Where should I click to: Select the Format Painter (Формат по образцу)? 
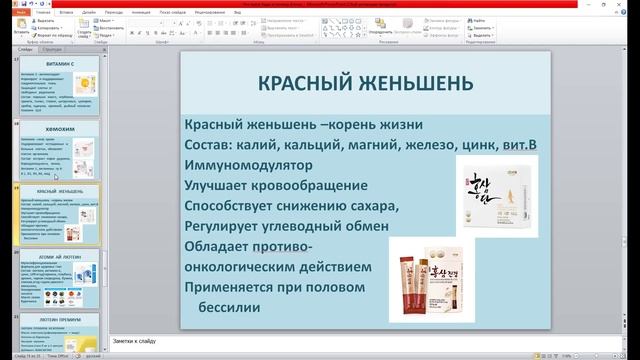(52, 36)
